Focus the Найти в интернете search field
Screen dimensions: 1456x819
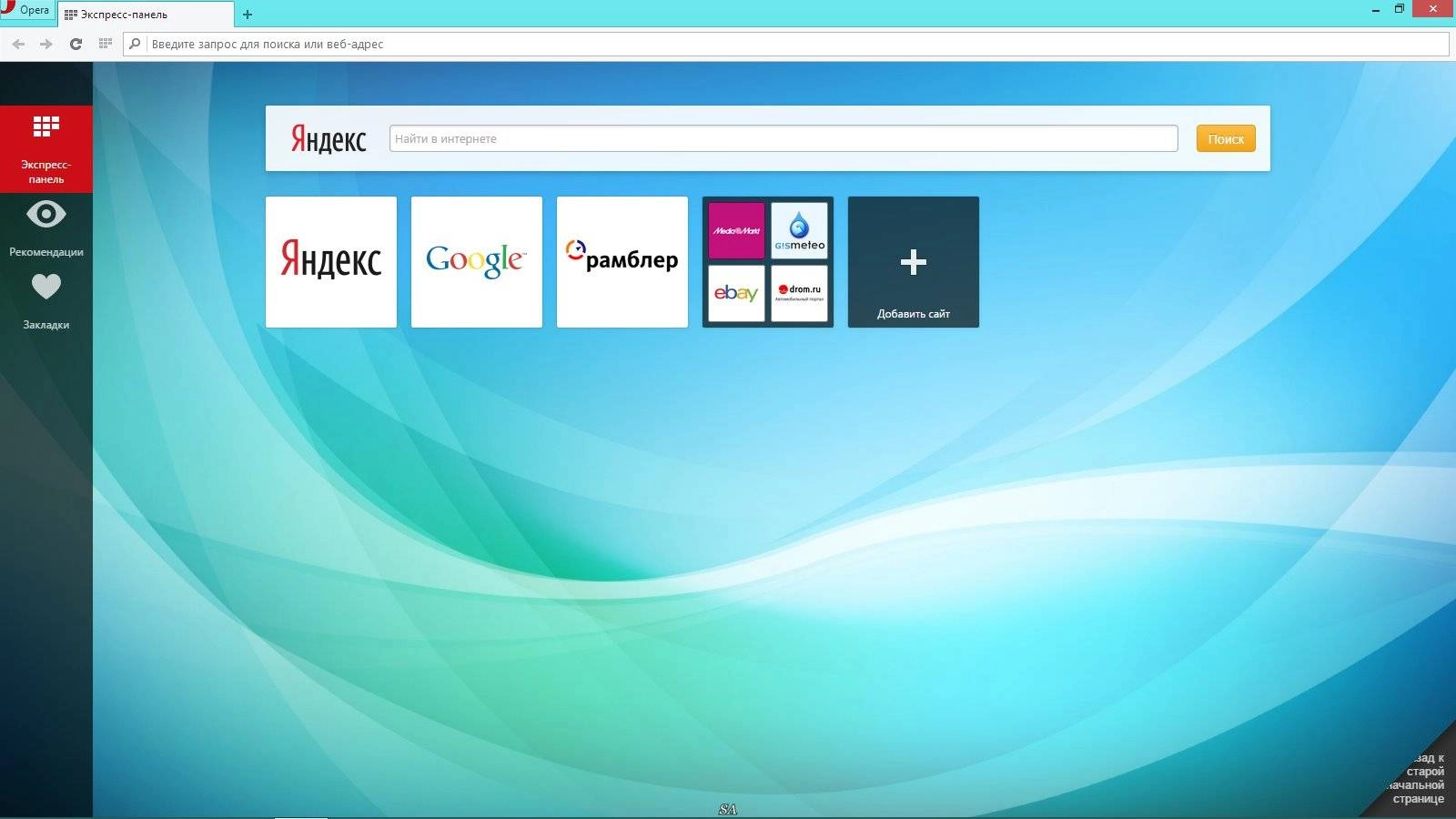pyautogui.click(x=784, y=138)
